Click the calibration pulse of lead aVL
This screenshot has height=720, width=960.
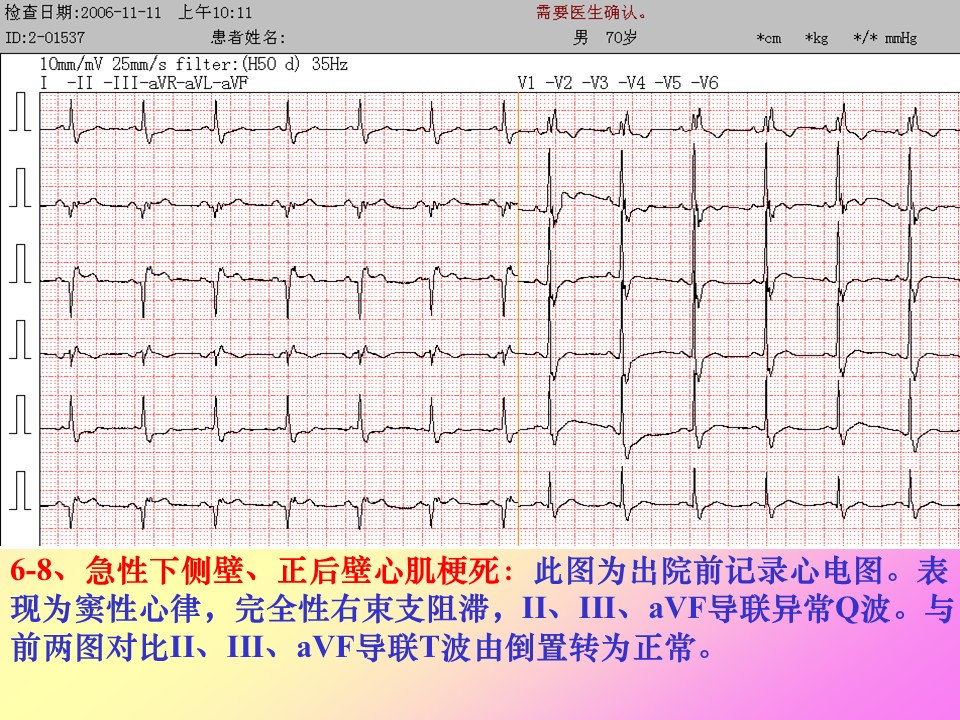(x=20, y=414)
